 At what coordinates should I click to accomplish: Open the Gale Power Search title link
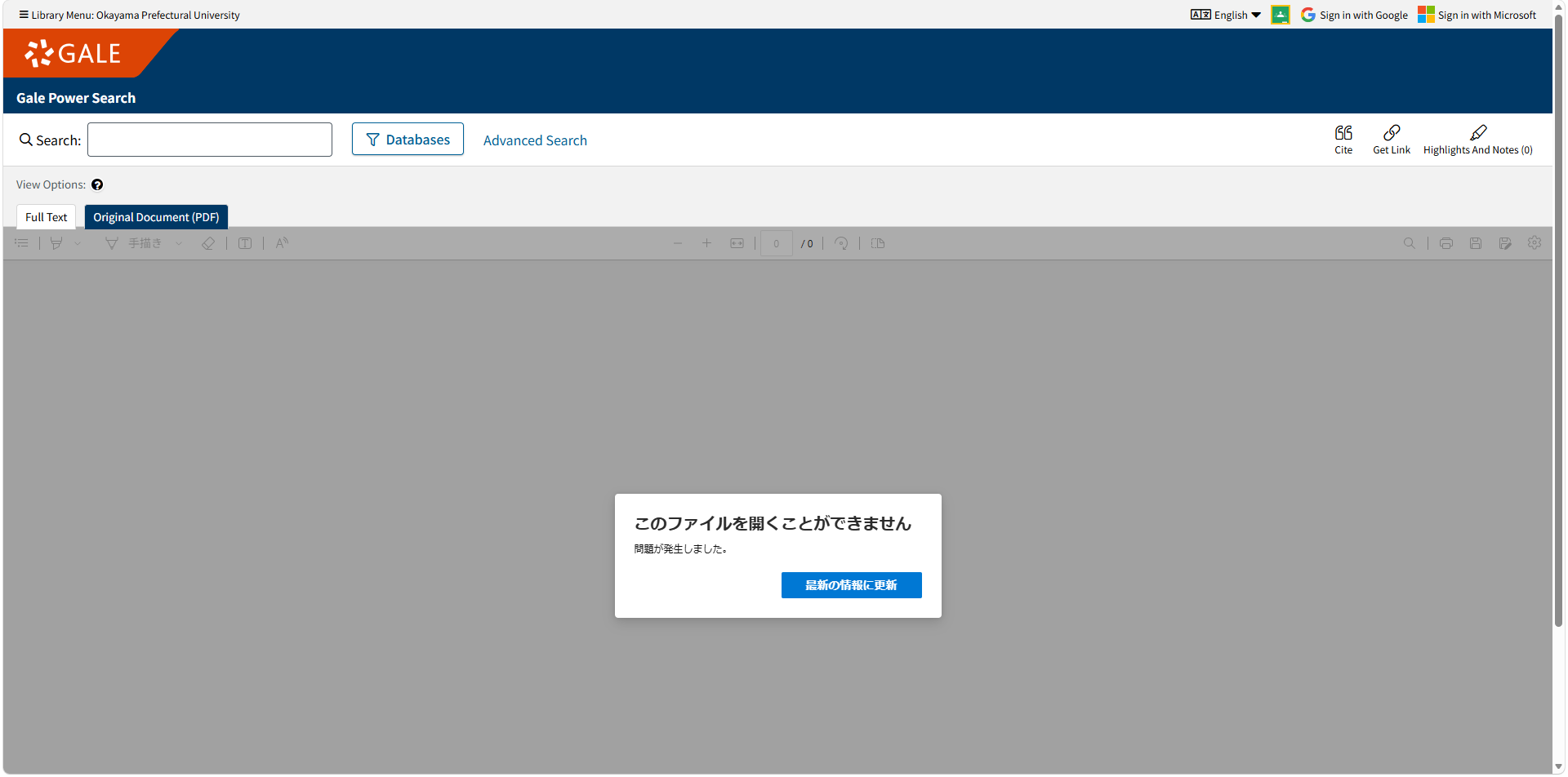76,98
